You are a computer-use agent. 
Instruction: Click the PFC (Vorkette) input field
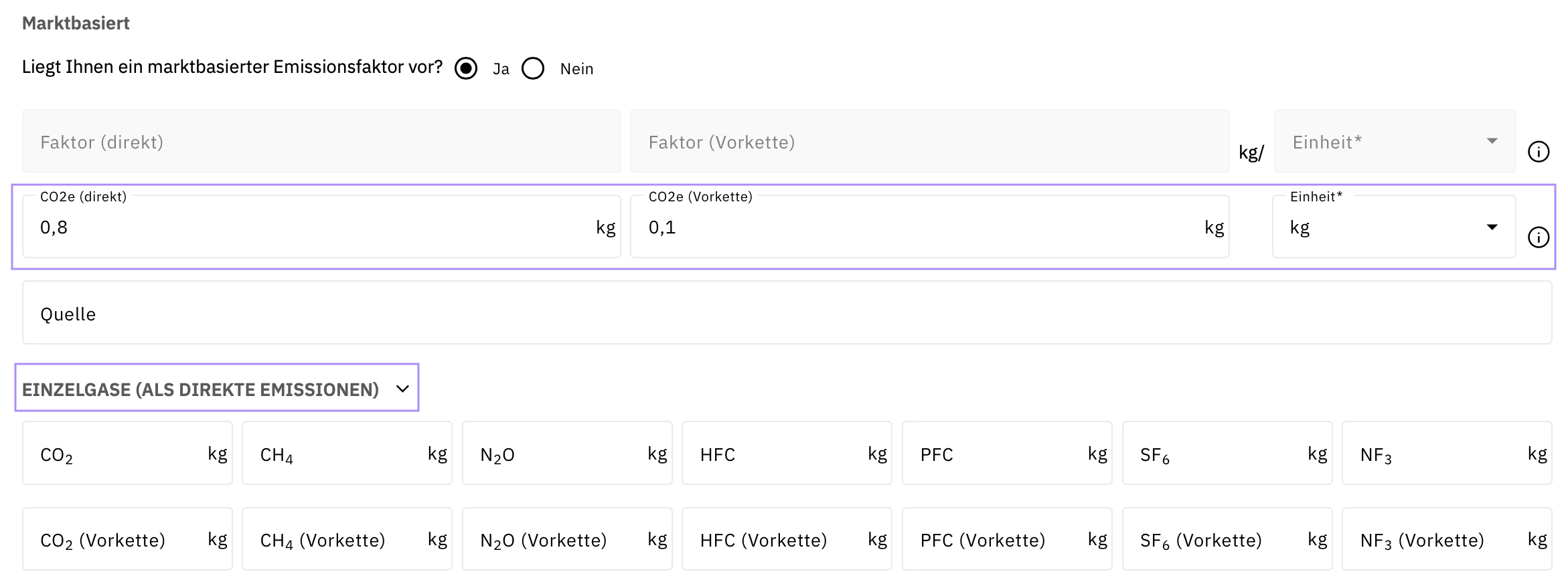click(x=1000, y=540)
